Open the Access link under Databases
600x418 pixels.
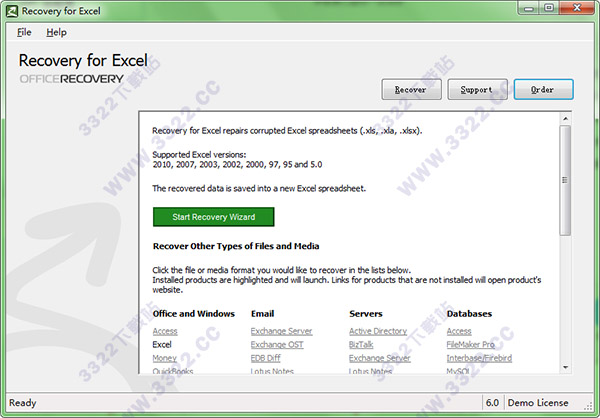pyautogui.click(x=459, y=331)
